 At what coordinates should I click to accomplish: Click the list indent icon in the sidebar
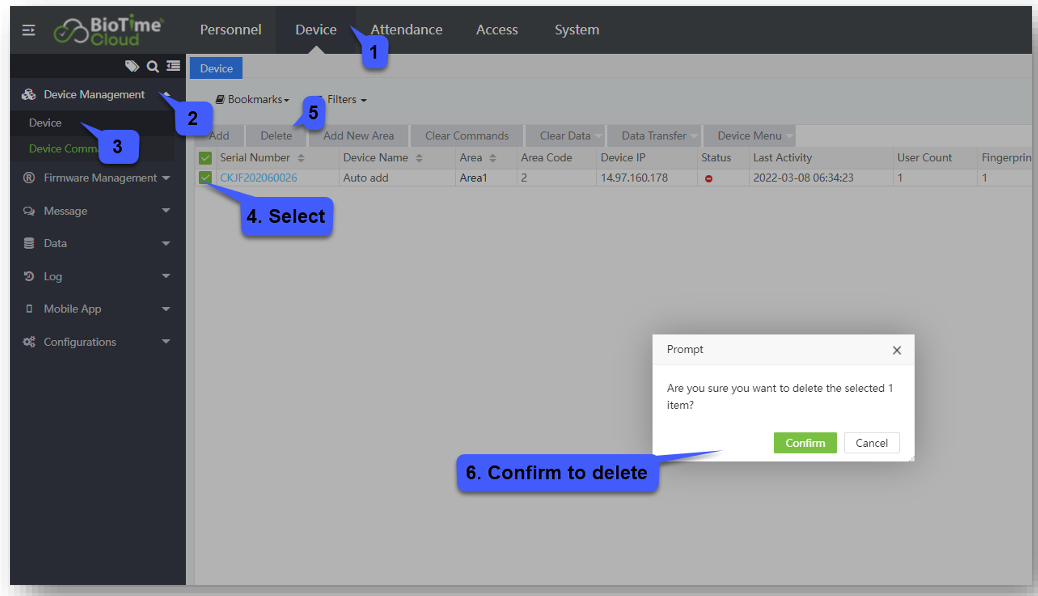[173, 66]
